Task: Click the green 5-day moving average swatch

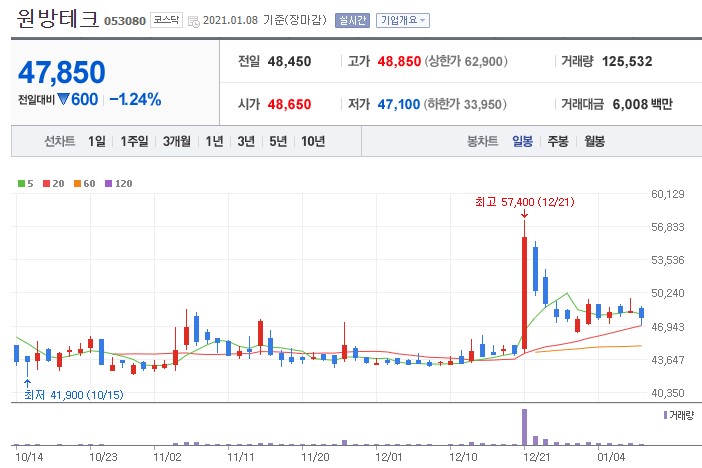Action: point(21,184)
